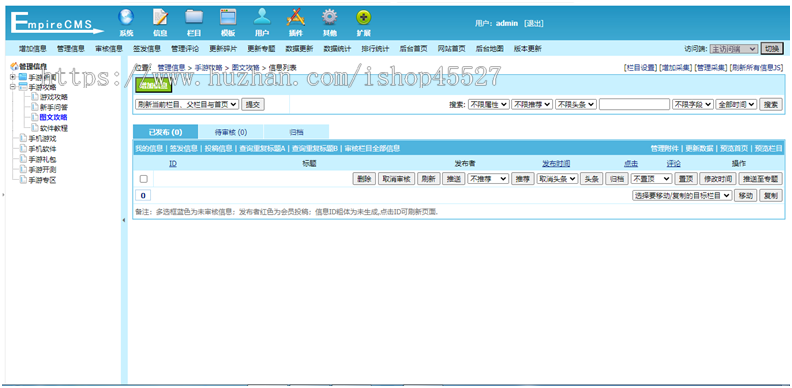Open the 不置顶 dropdown
792x388 pixels.
(x=652, y=179)
